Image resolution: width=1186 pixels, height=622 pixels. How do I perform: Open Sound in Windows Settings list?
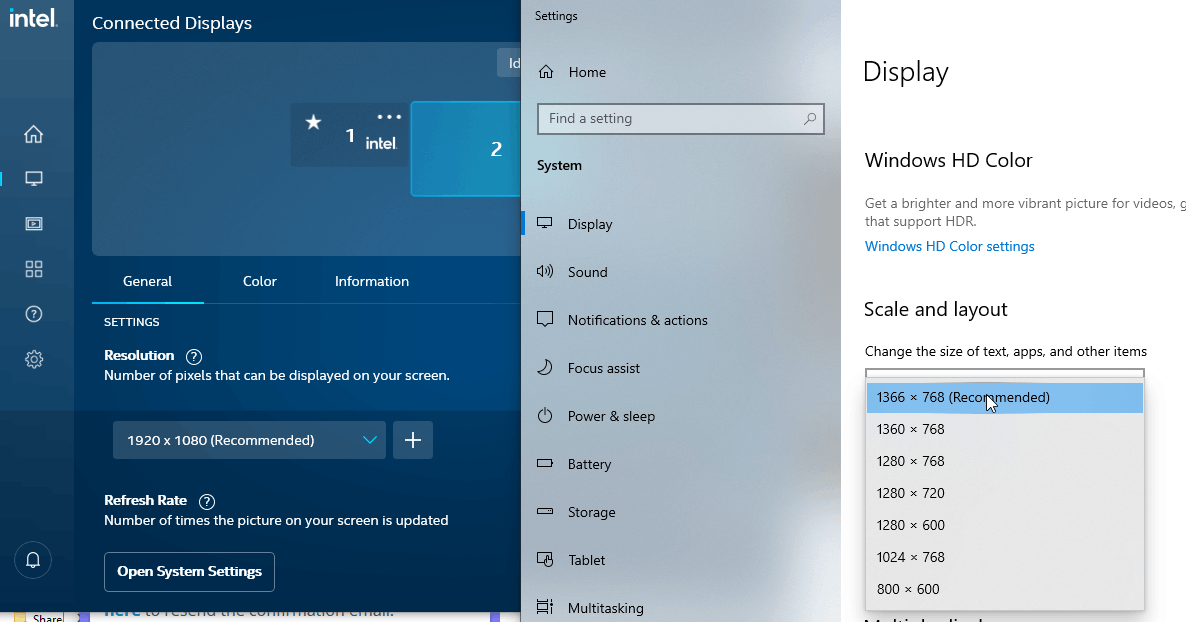(590, 271)
